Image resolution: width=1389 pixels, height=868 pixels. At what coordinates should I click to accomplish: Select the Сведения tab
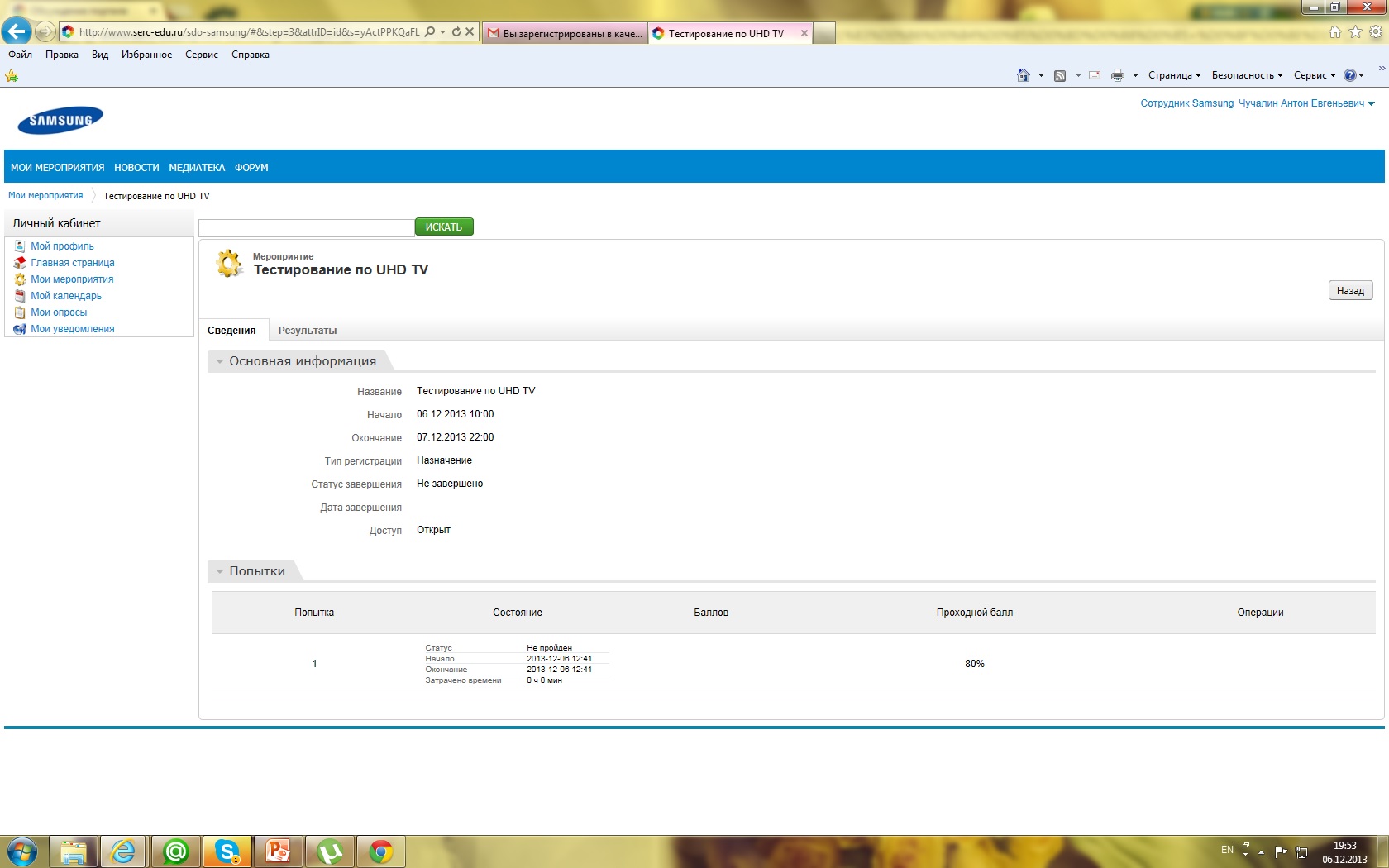coord(231,331)
